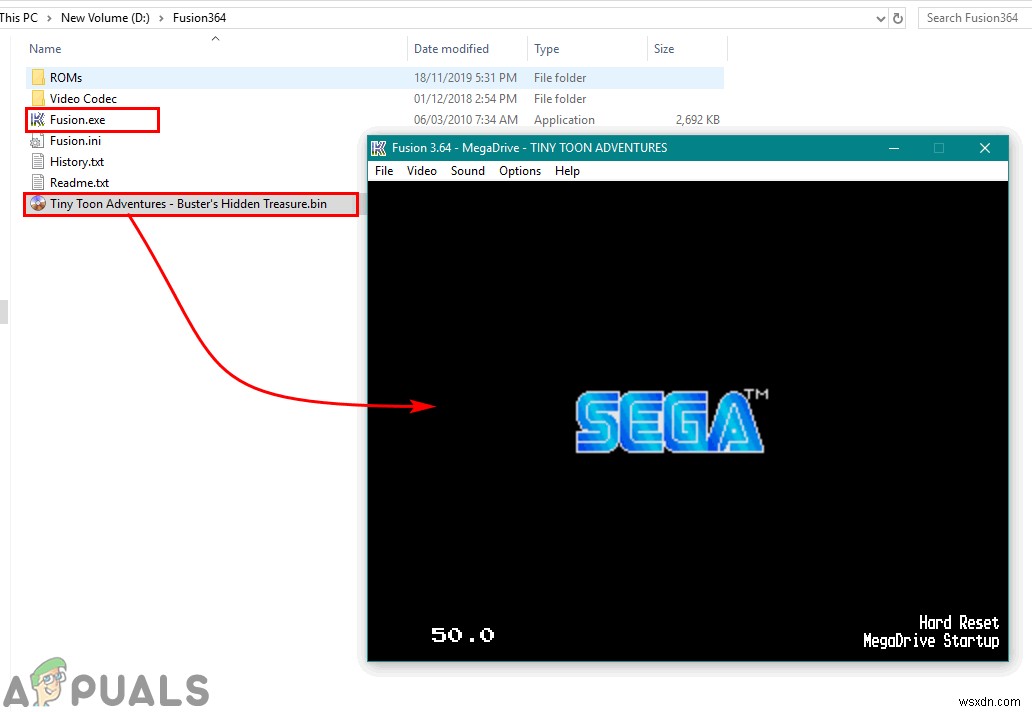This screenshot has height=712, width=1032.
Task: Click inside the Search Fusion364 field
Action: pyautogui.click(x=972, y=17)
